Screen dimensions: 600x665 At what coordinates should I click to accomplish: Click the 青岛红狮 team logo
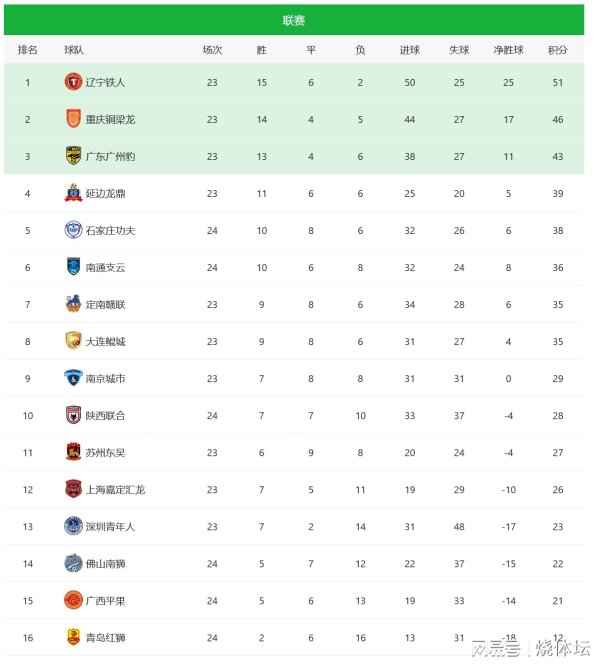click(x=73, y=637)
